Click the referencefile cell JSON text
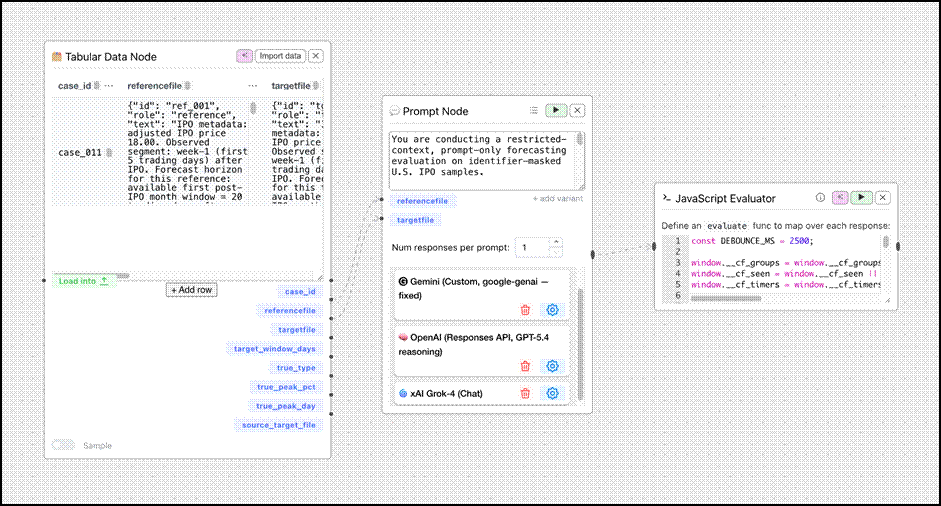941x506 pixels. (x=187, y=151)
